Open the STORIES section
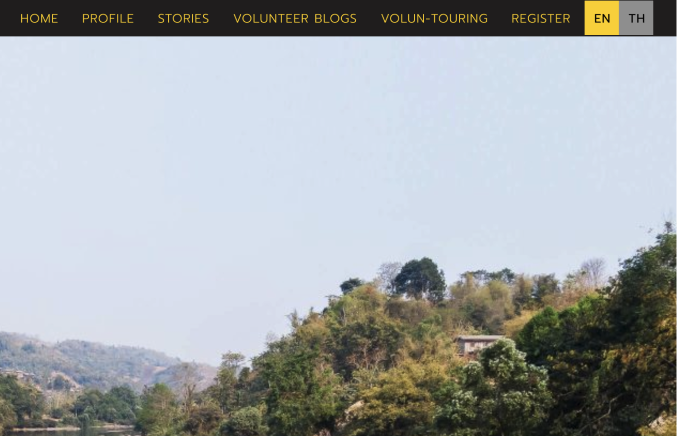This screenshot has height=436, width=677. [x=183, y=19]
